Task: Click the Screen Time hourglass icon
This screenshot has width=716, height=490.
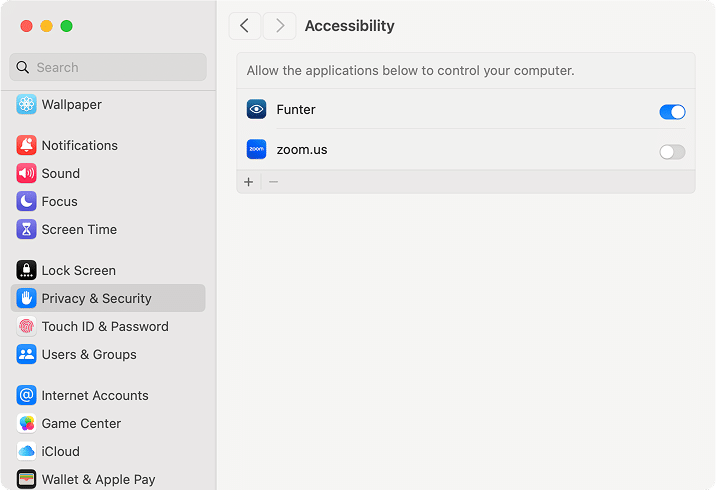Action: (26, 229)
